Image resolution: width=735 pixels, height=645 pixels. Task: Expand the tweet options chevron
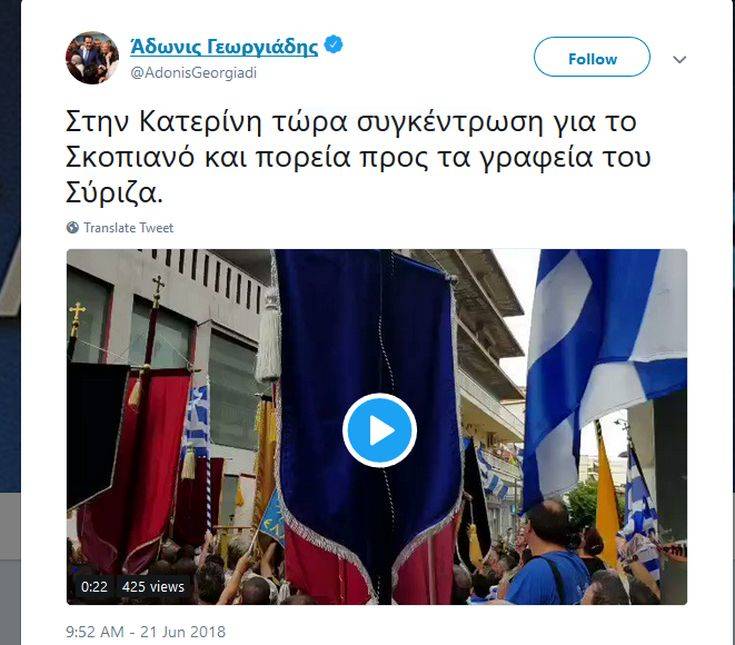coord(680,60)
